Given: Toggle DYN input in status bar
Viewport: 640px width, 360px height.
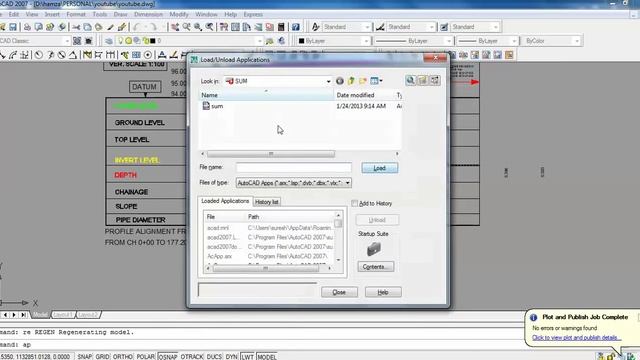Looking at the screenshot, I should click(231, 357).
